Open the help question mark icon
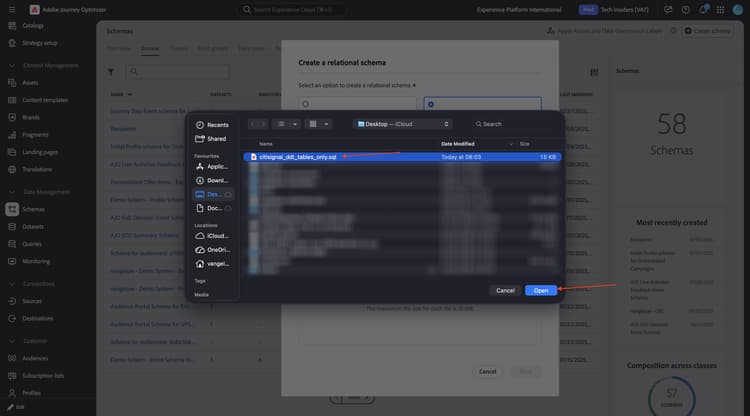Viewport: 750px width, 416px height. [685, 10]
